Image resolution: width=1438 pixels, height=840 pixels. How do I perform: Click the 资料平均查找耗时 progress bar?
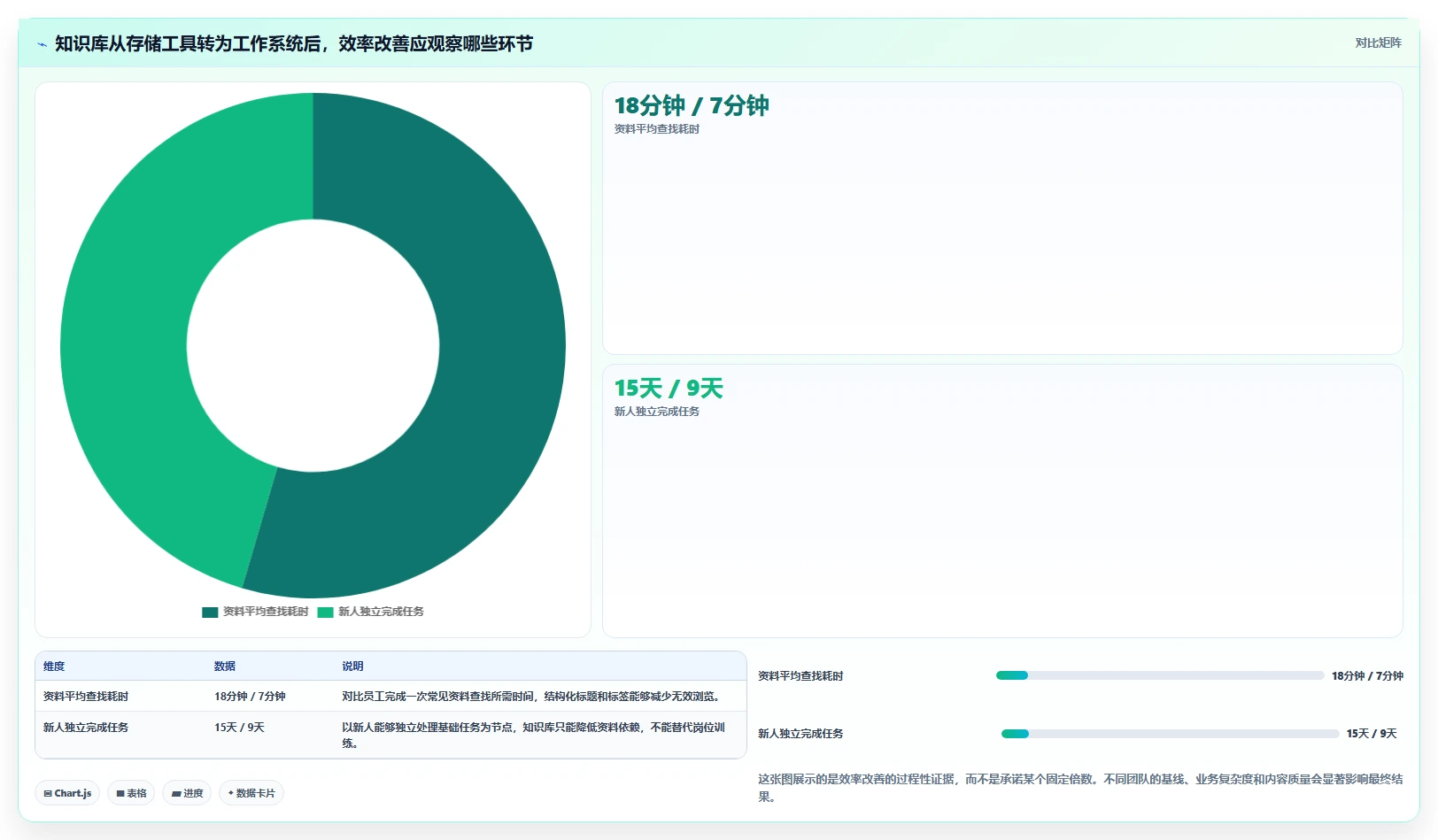tap(1160, 675)
